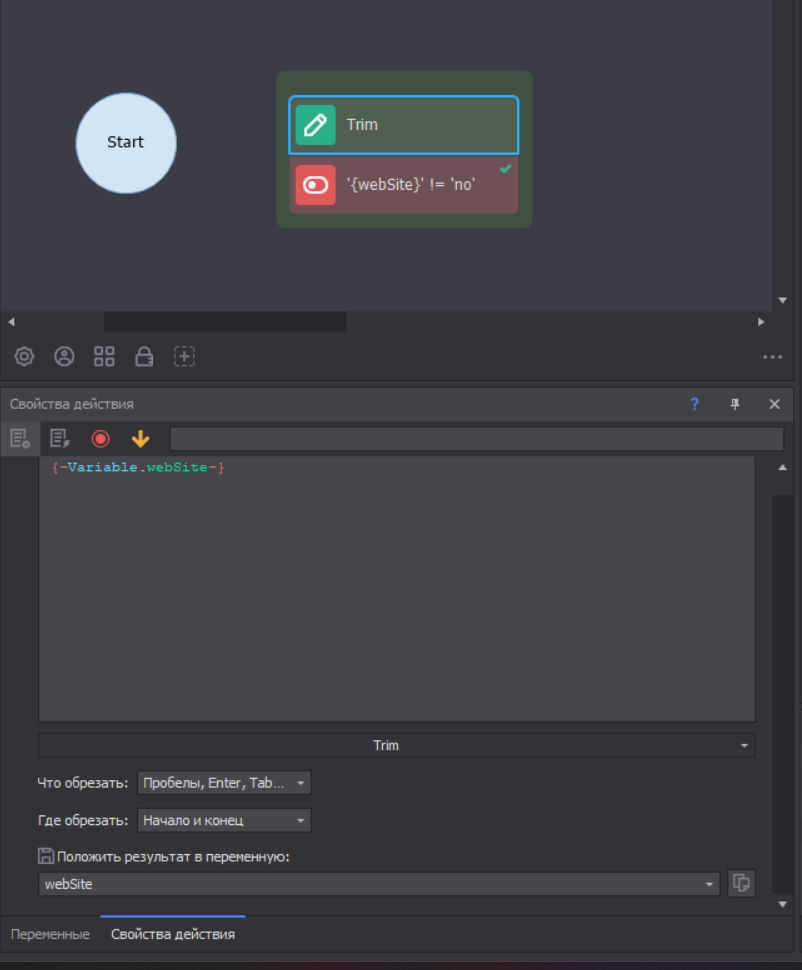Click canvas vertical scrollbar down arrow
This screenshot has height=970, width=802.
783,301
